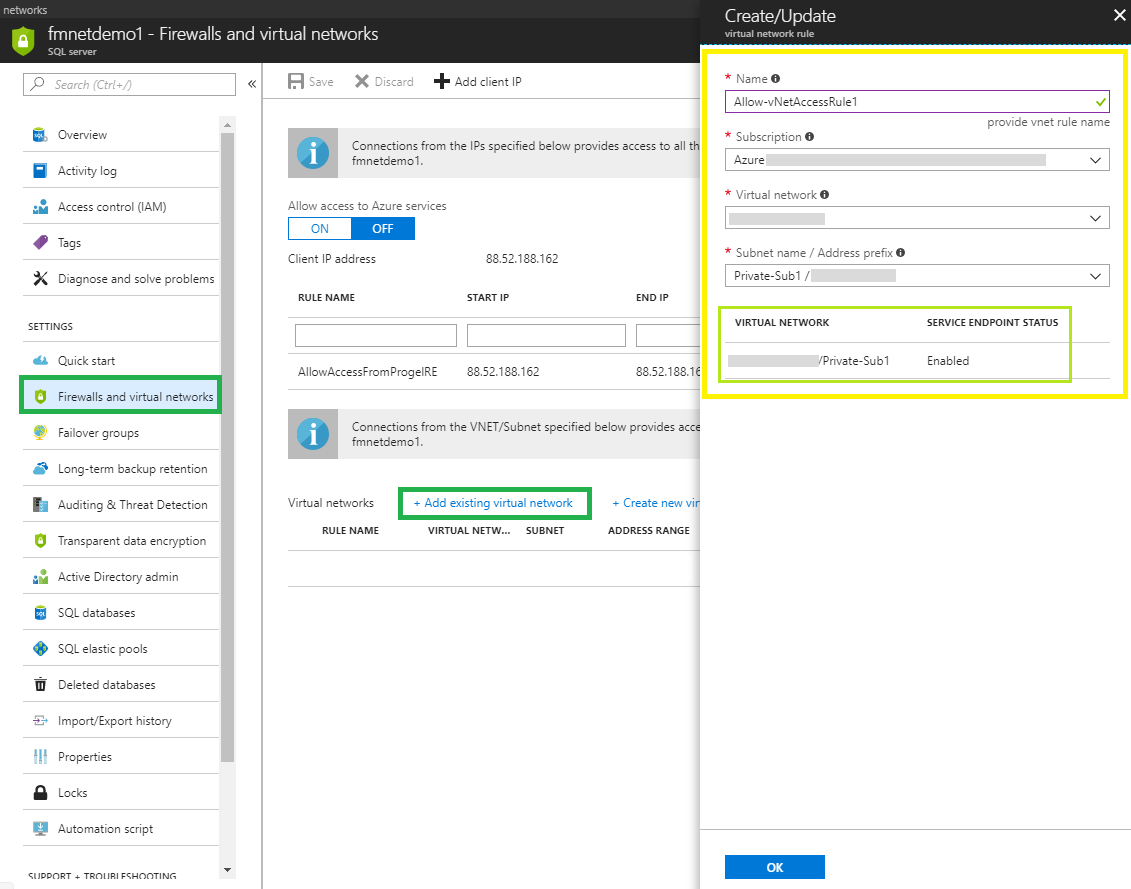Click Add client IP
1131x889 pixels.
pos(478,82)
